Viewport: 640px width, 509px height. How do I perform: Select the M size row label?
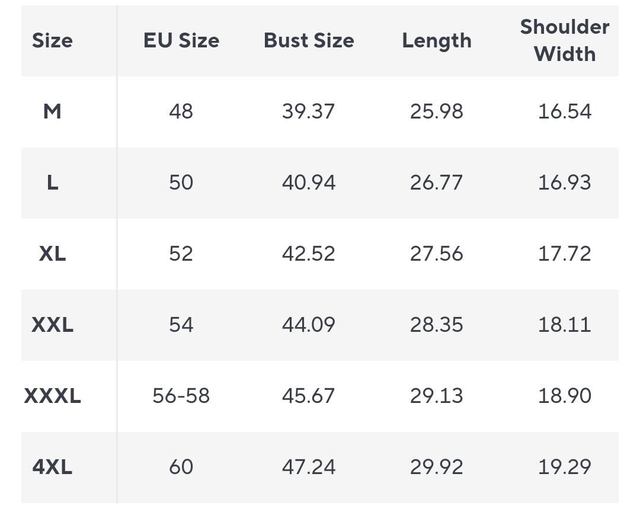tap(52, 111)
